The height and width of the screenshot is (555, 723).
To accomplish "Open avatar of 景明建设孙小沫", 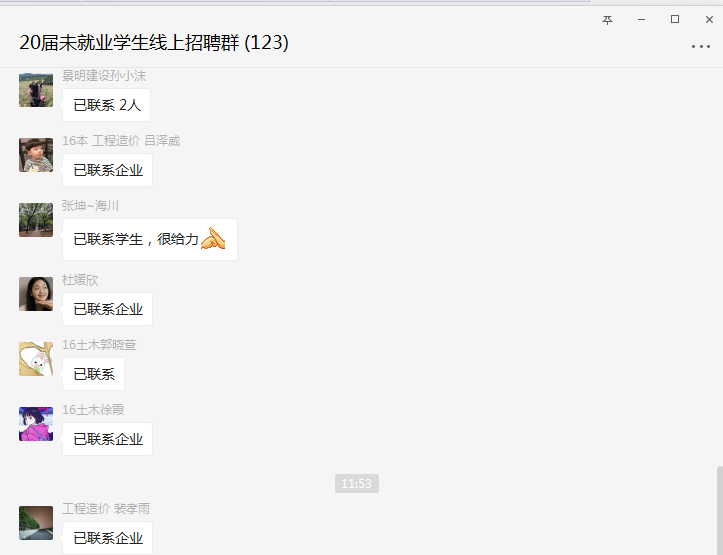I will [36, 90].
